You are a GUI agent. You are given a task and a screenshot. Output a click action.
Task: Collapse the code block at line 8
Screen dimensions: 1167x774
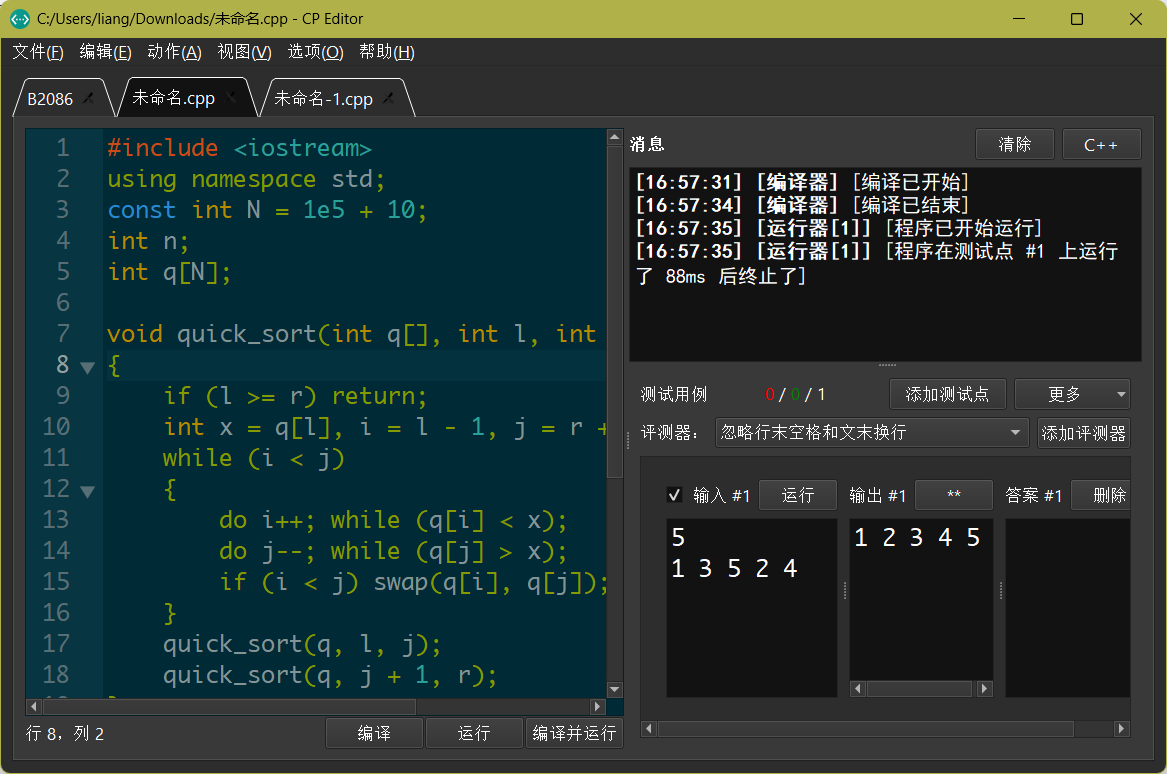point(87,365)
